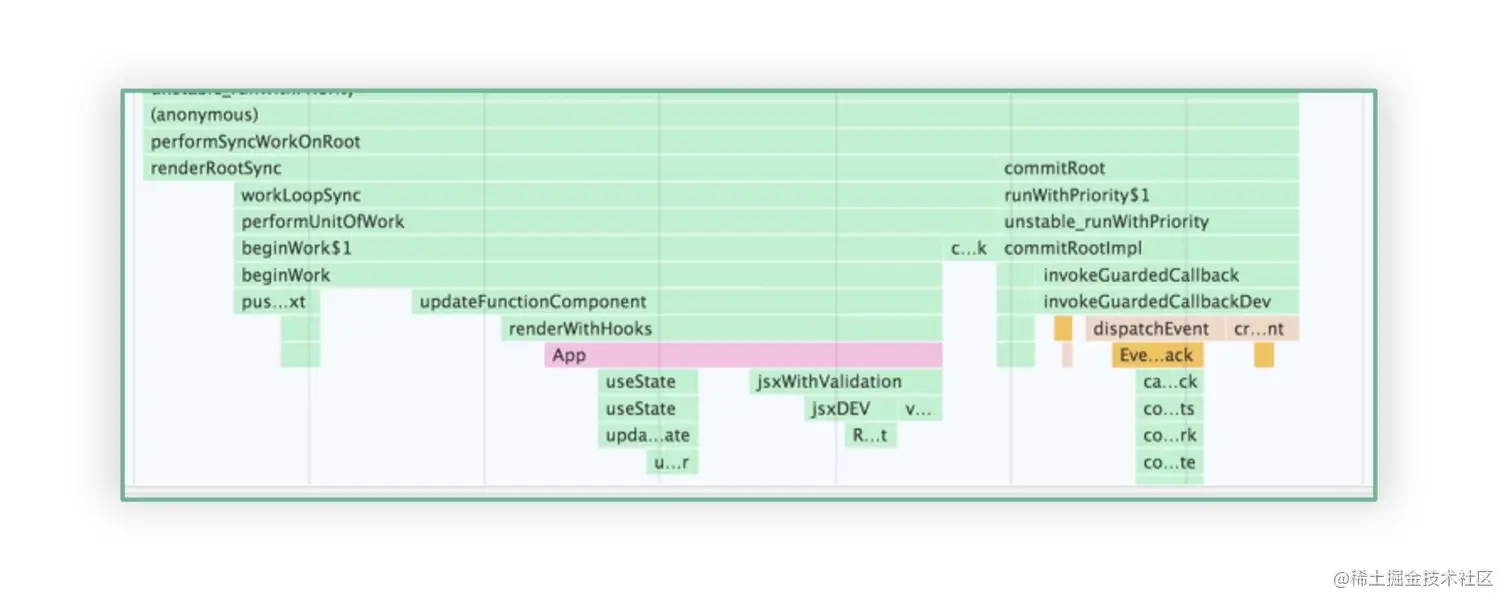Screen dimensions: 1512x607
Task: Select the yellow Eve...ack event bar
Action: pyautogui.click(x=1157, y=355)
